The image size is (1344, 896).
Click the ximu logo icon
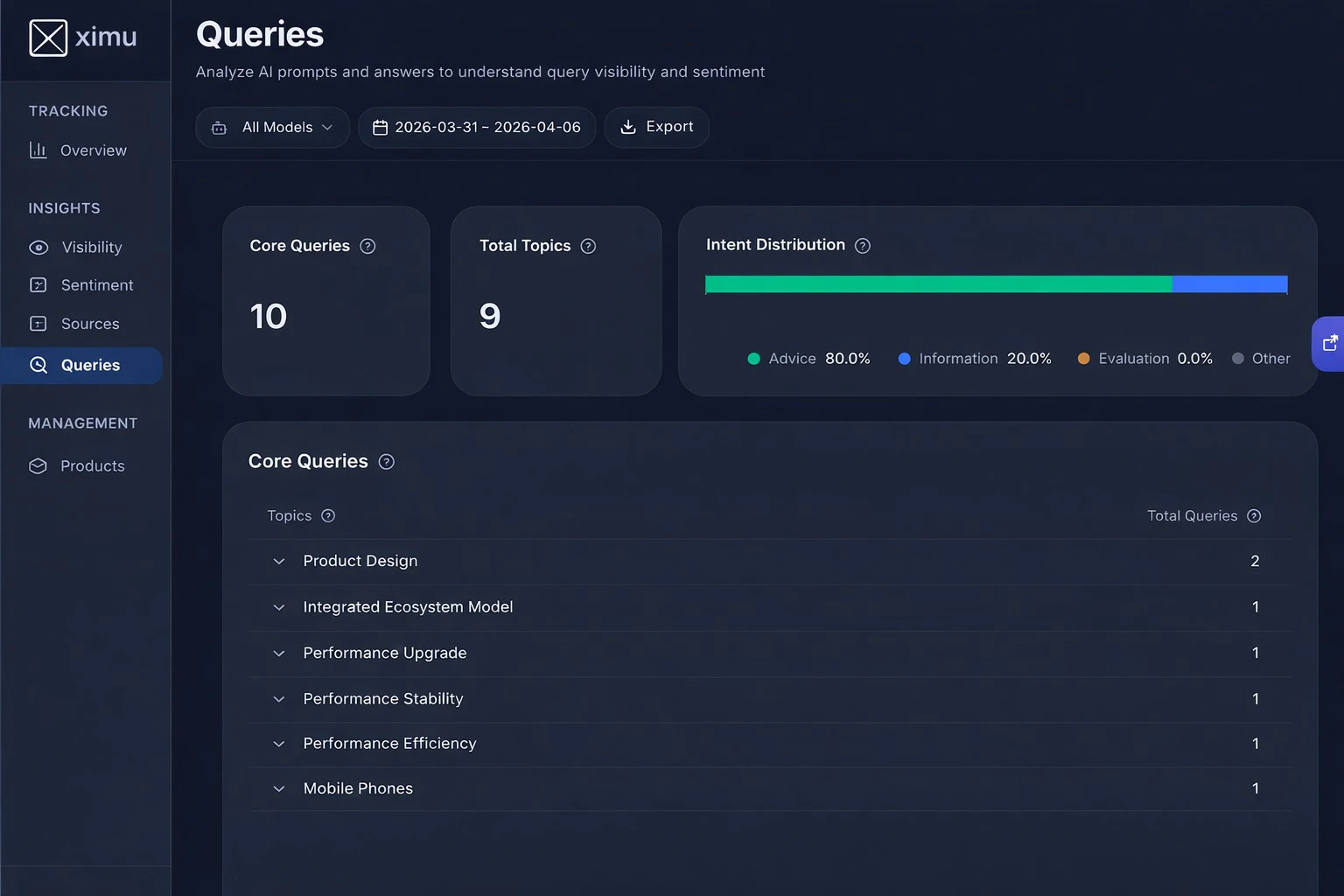tap(48, 38)
